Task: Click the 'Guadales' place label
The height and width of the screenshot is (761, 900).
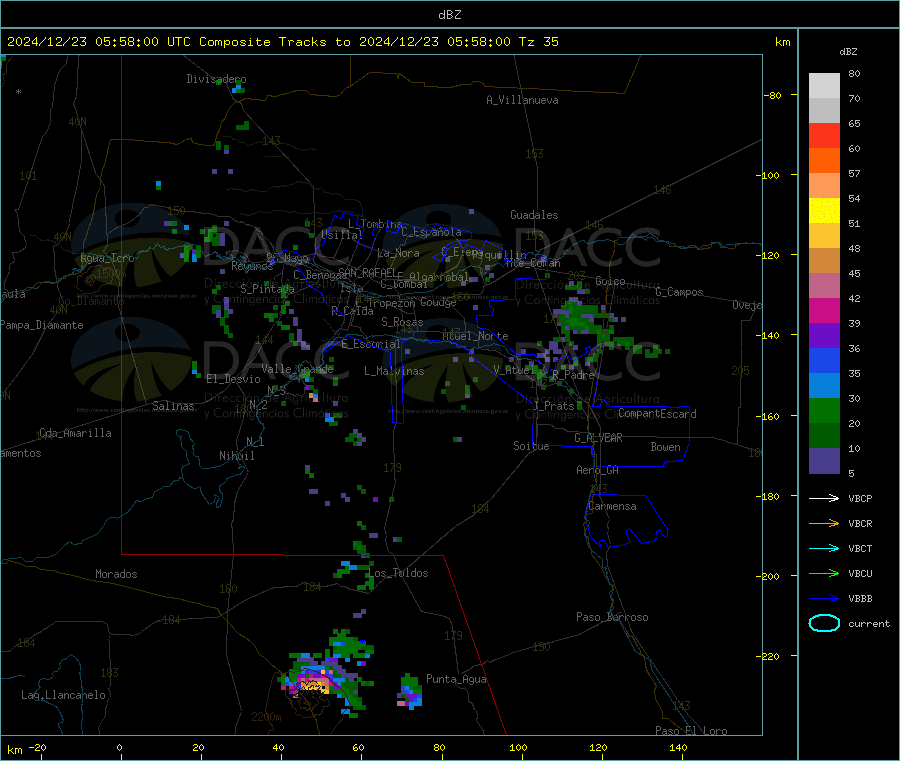Action: click(x=534, y=215)
